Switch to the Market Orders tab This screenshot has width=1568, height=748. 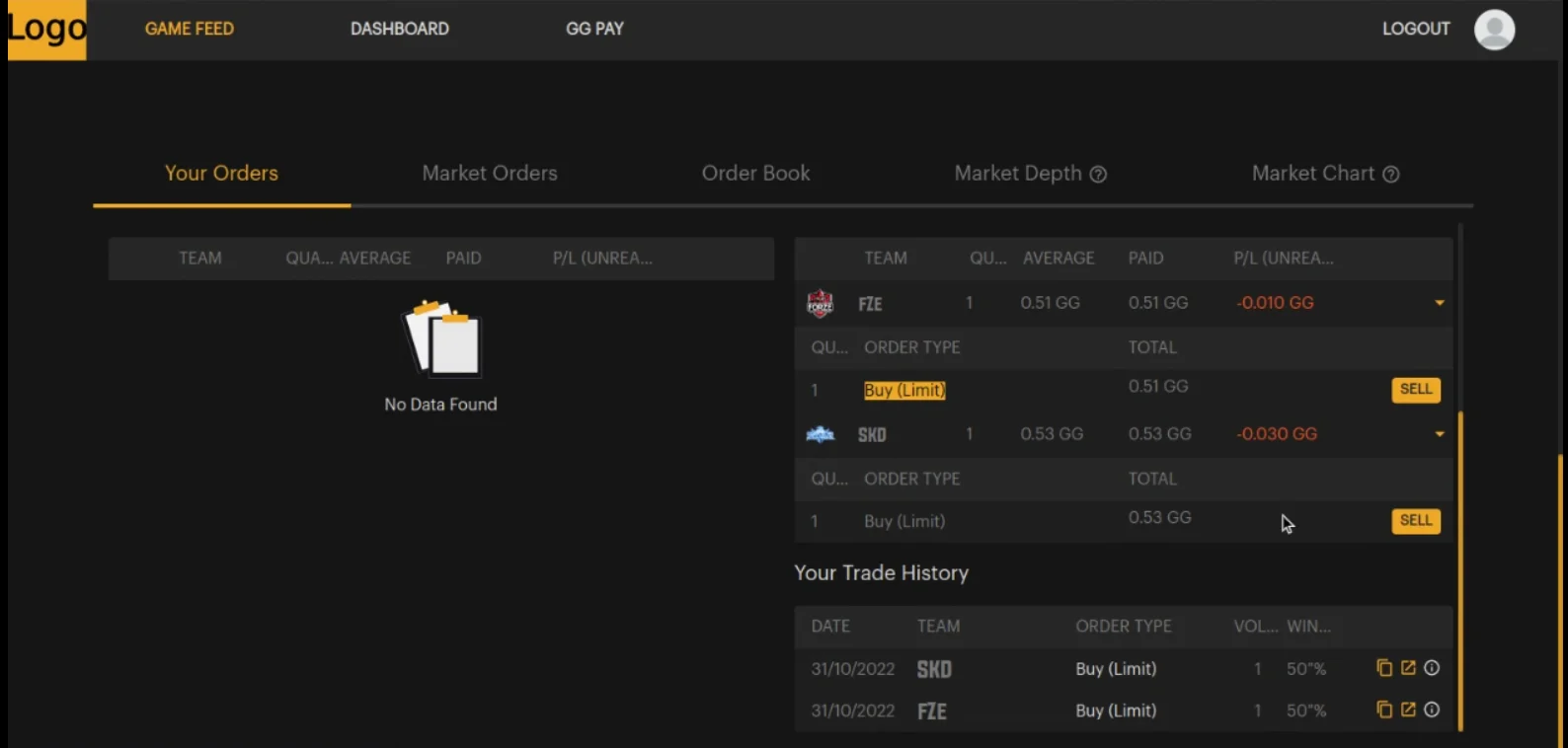(490, 174)
